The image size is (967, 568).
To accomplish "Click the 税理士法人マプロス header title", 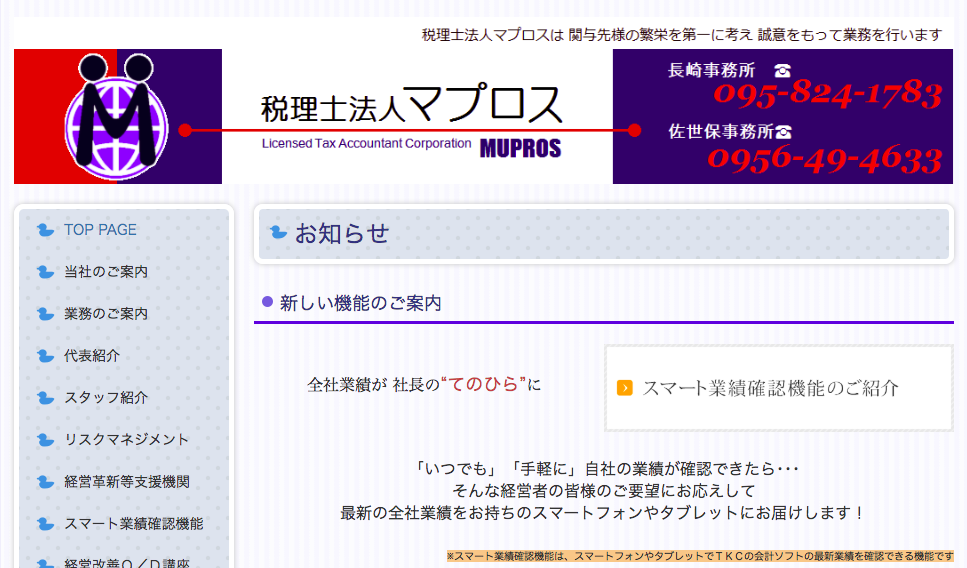I will [411, 103].
